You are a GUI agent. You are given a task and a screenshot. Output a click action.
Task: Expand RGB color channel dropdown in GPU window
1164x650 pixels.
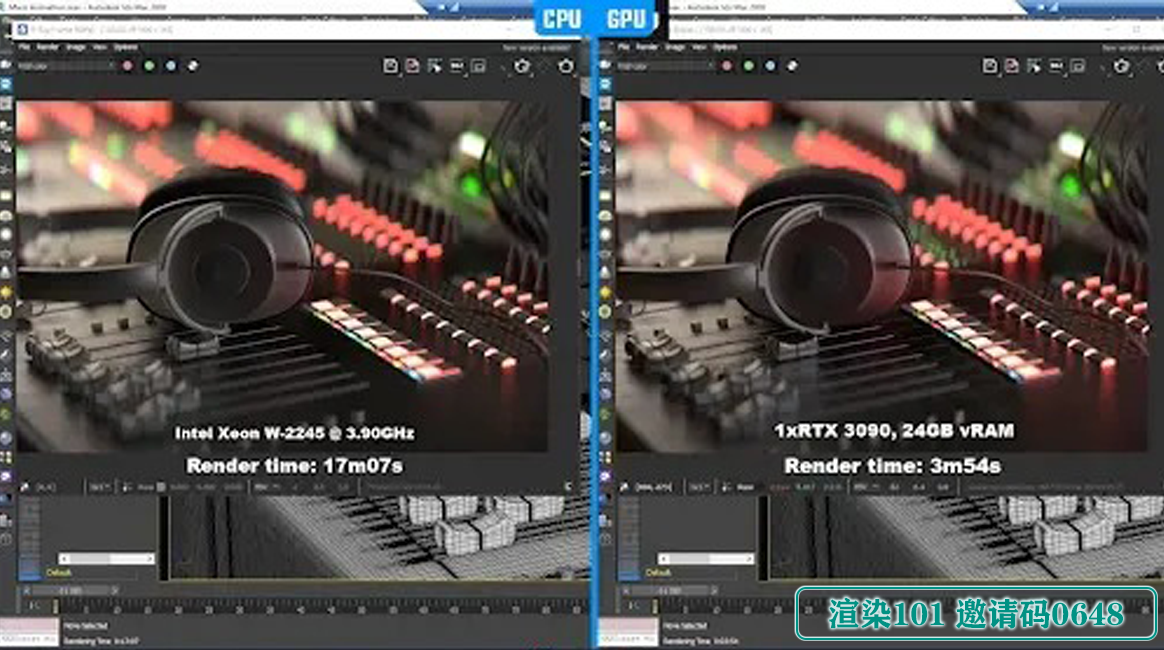665,66
